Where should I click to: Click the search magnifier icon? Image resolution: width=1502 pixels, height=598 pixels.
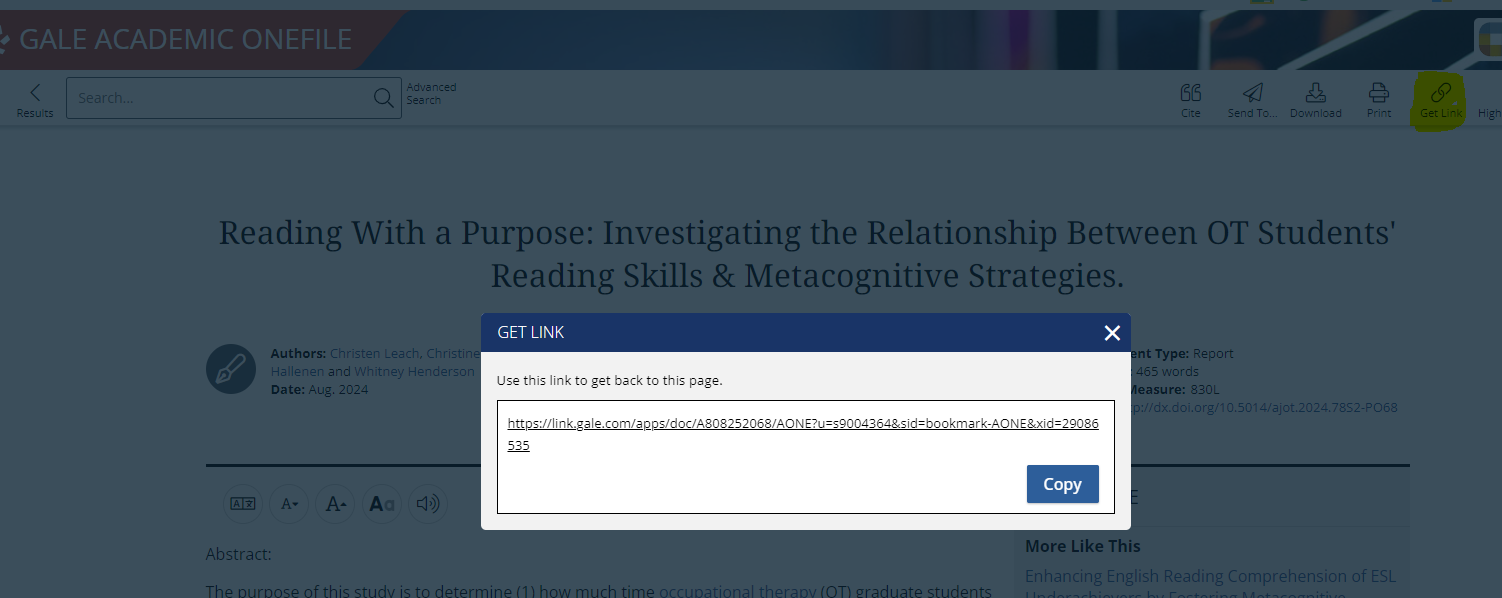pos(383,97)
